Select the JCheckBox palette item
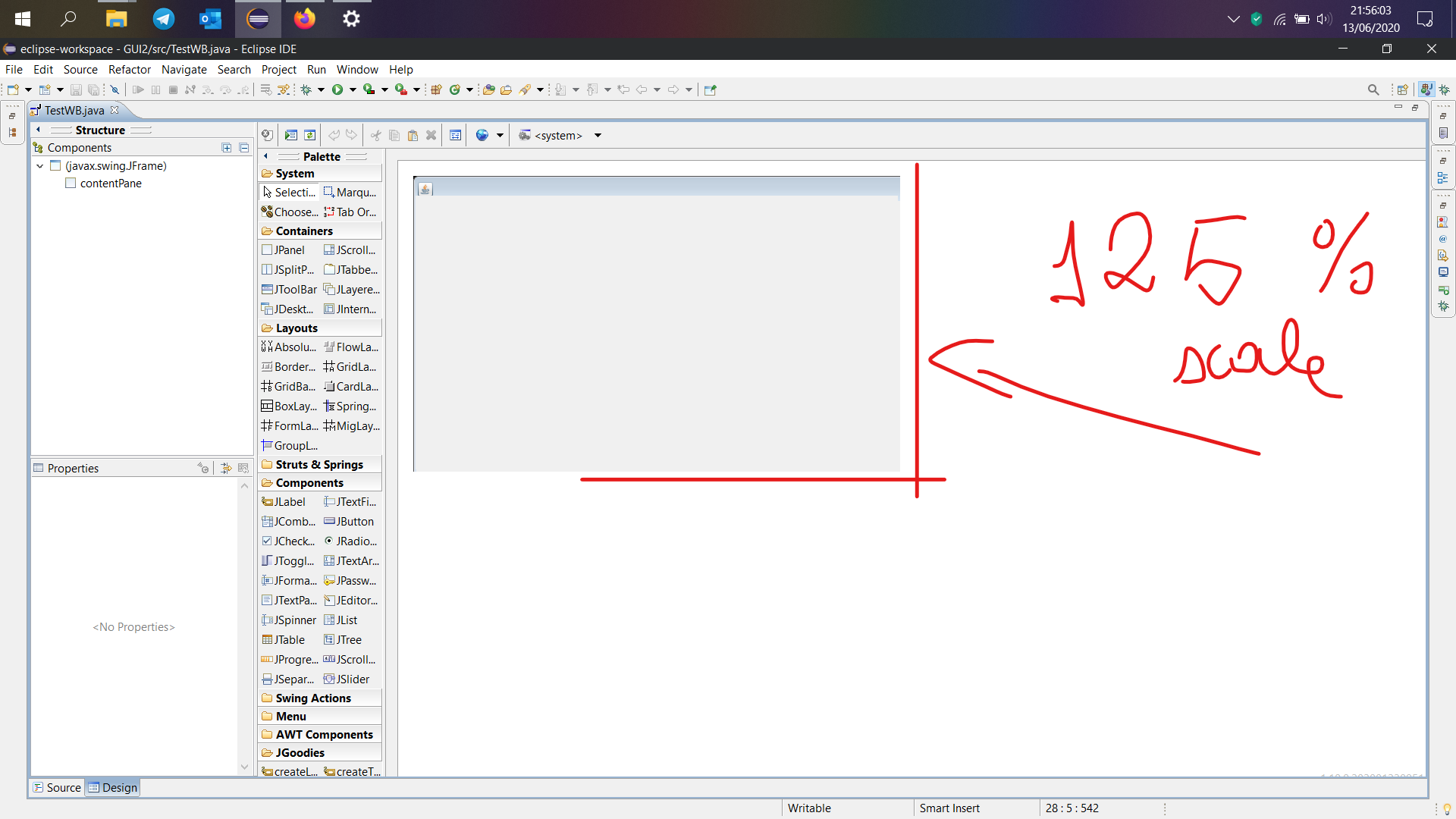The width and height of the screenshot is (1456, 819). click(288, 541)
